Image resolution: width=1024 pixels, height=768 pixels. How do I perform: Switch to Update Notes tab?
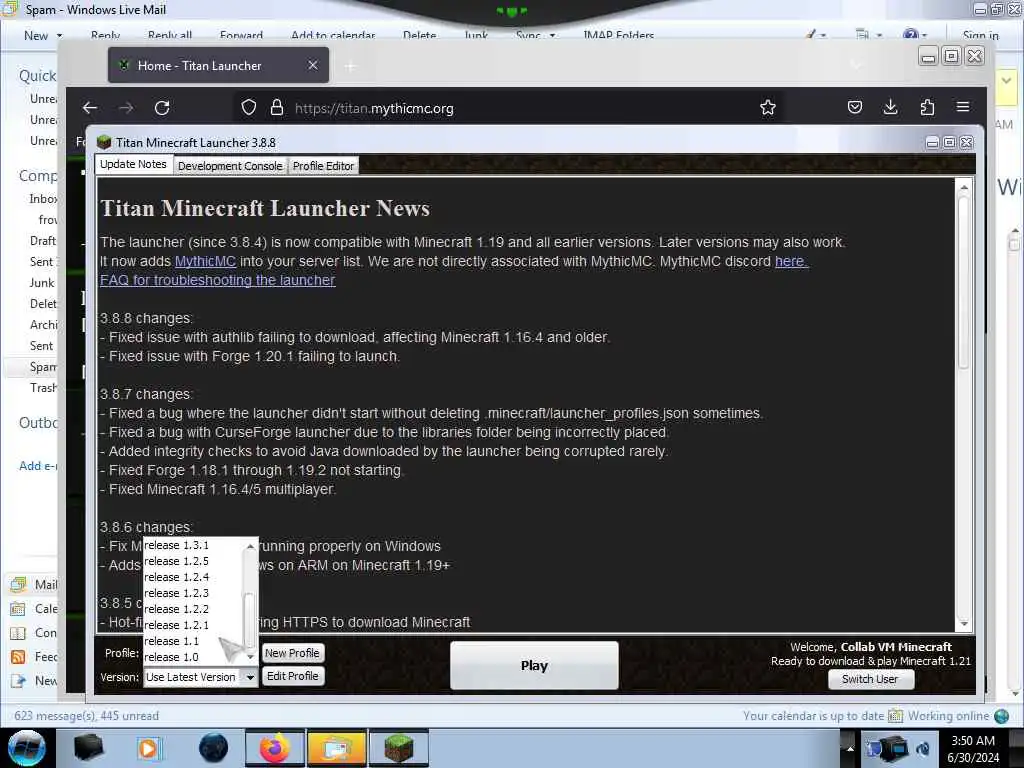pos(133,165)
